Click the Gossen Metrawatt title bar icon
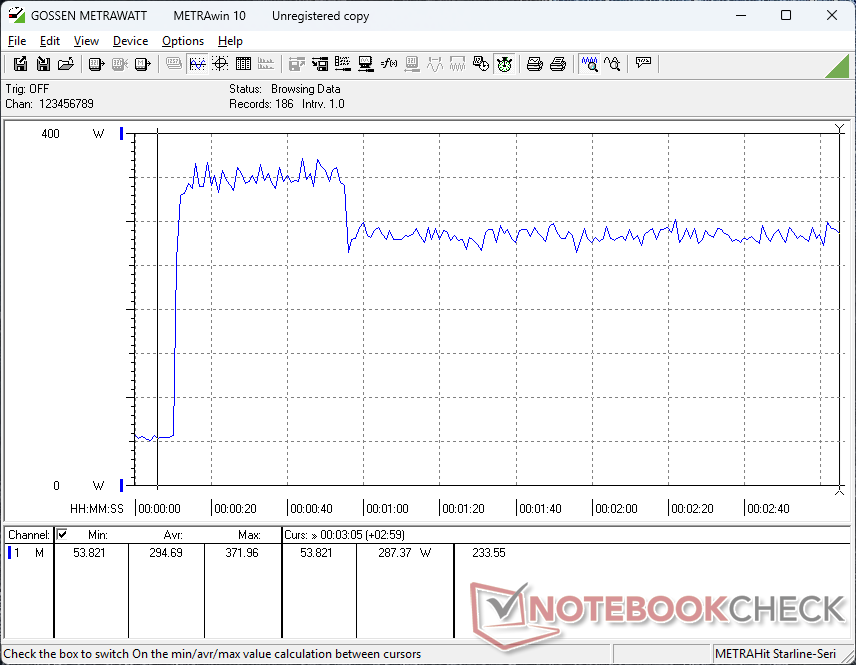The image size is (856, 665). tap(16, 15)
